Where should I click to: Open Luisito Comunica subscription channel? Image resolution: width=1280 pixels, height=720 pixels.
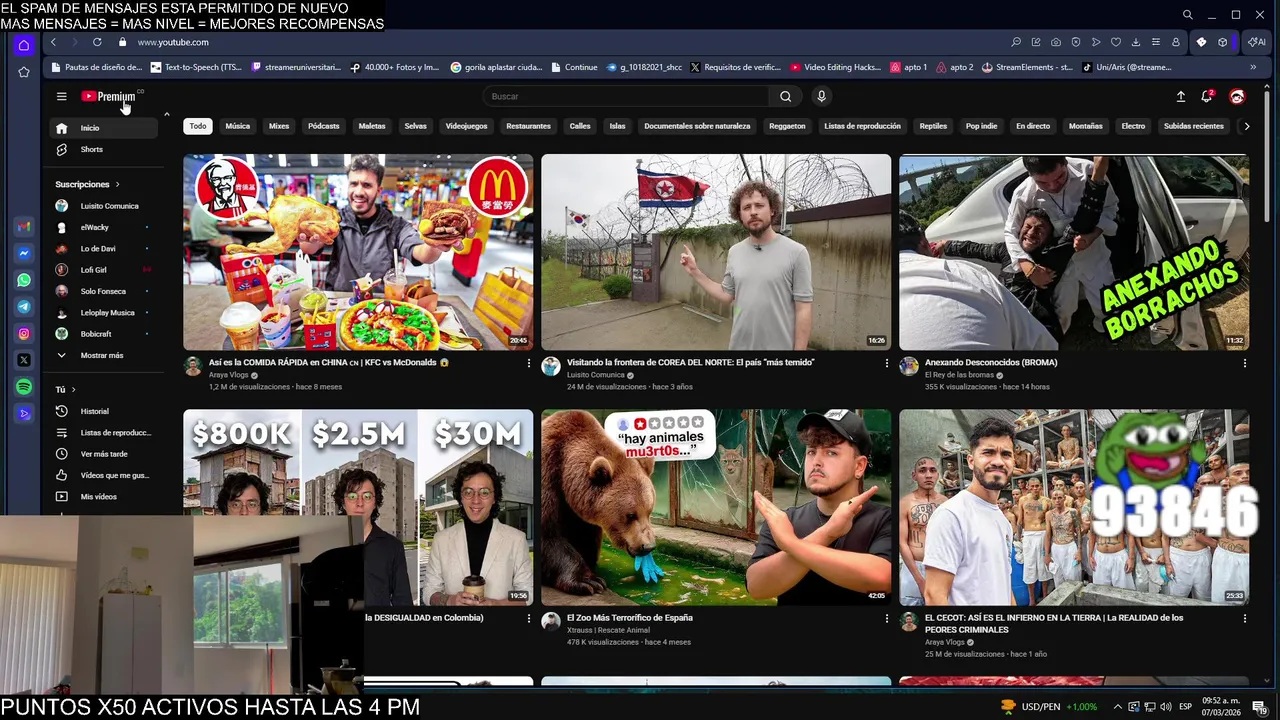click(x=104, y=206)
